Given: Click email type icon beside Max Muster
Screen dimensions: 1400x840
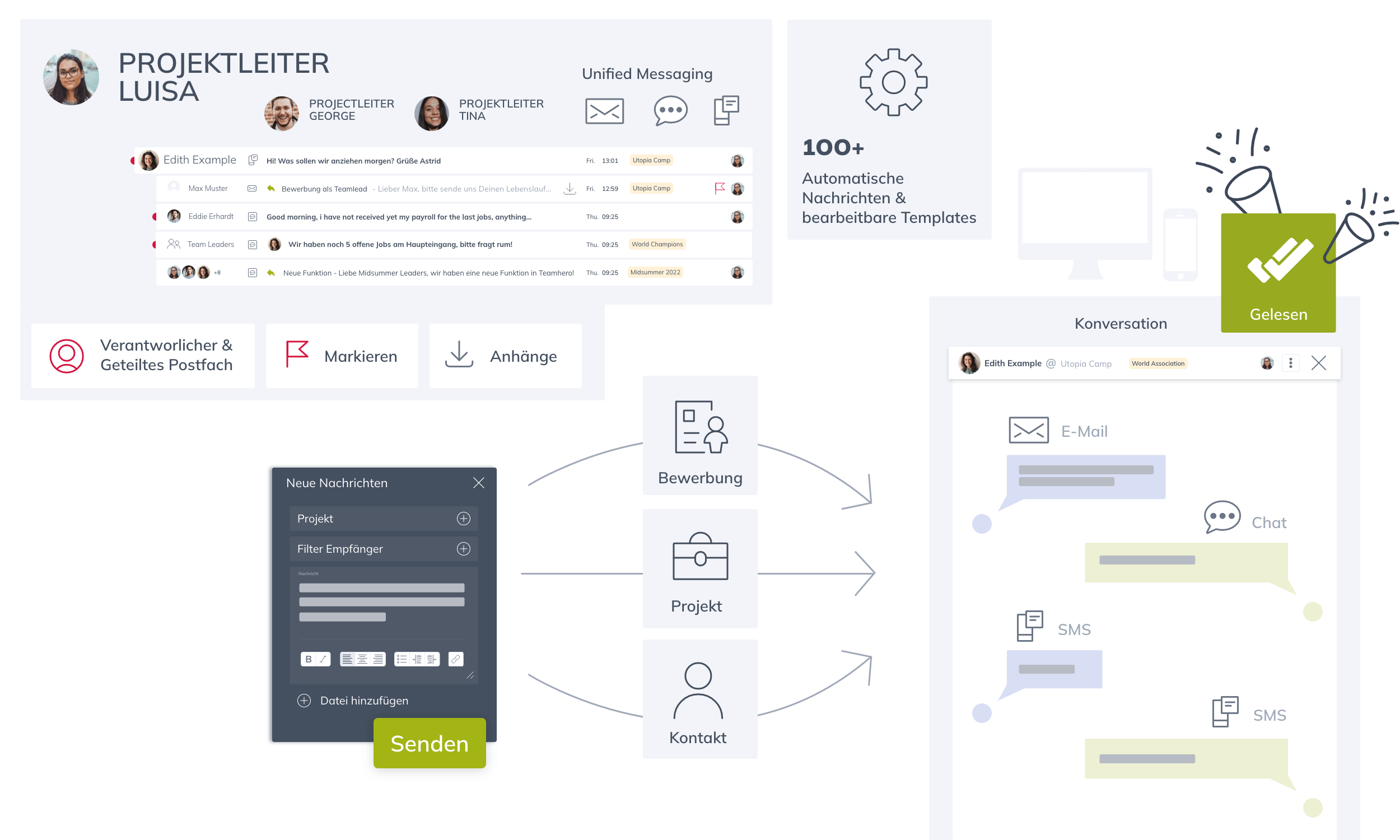Looking at the screenshot, I should tap(252, 188).
